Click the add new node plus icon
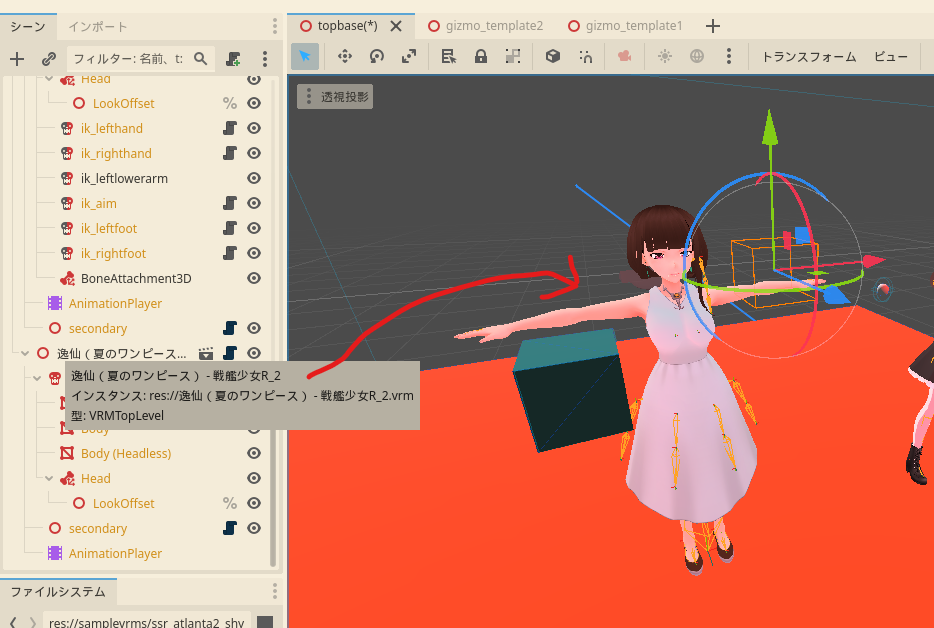This screenshot has width=934, height=628. (x=17, y=59)
